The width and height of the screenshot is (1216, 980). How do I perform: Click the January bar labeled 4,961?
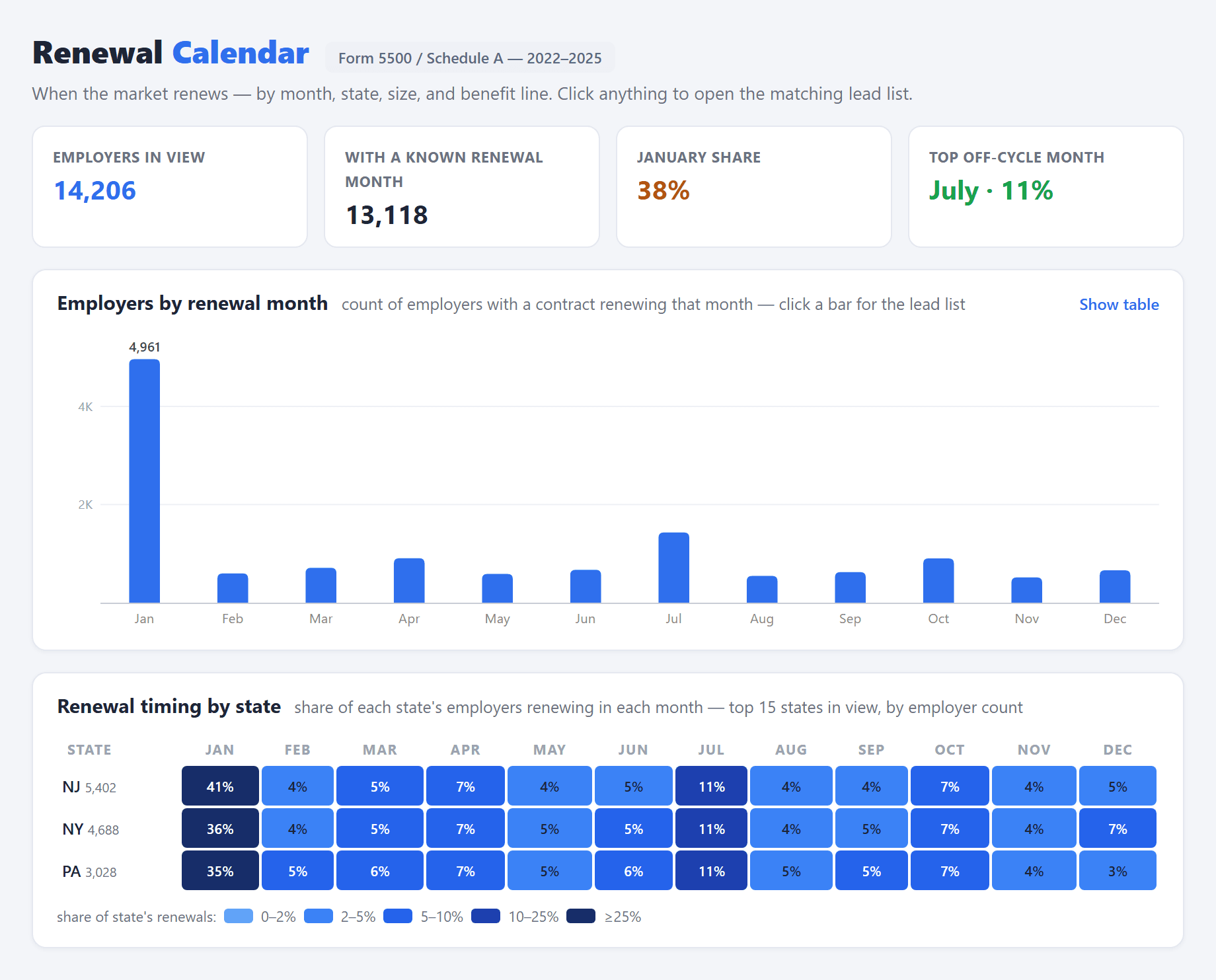[144, 481]
